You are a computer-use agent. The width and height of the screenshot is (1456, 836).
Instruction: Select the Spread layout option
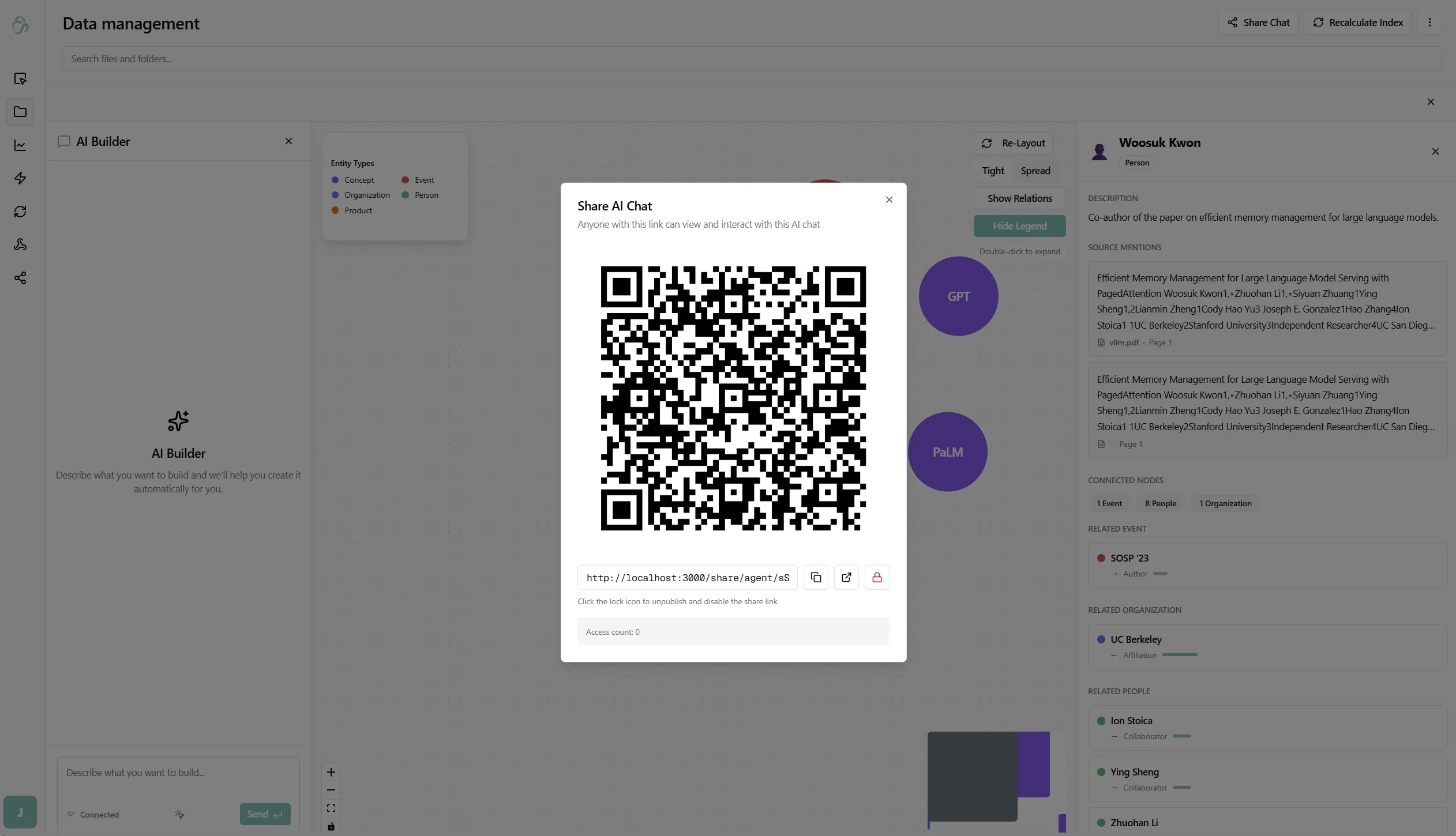click(x=1035, y=171)
